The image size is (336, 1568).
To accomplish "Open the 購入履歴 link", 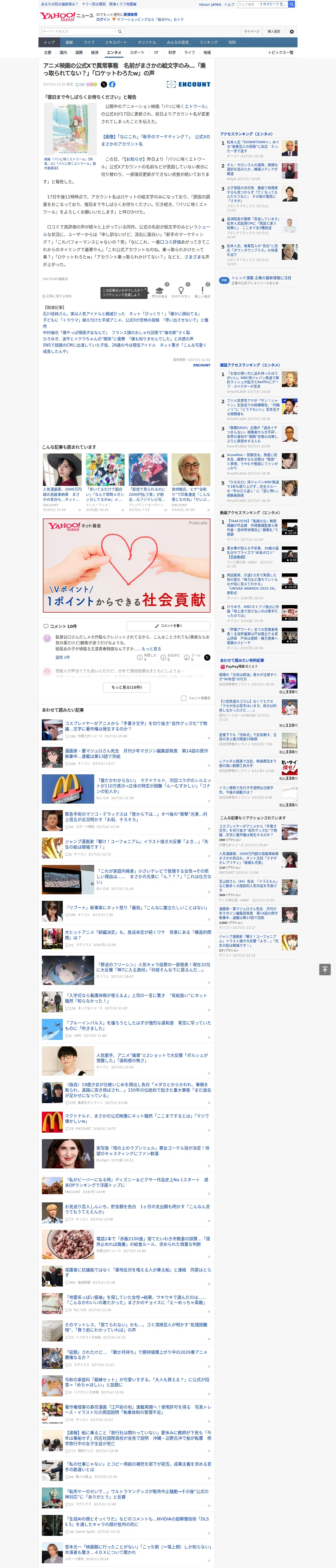I will pos(274,32).
